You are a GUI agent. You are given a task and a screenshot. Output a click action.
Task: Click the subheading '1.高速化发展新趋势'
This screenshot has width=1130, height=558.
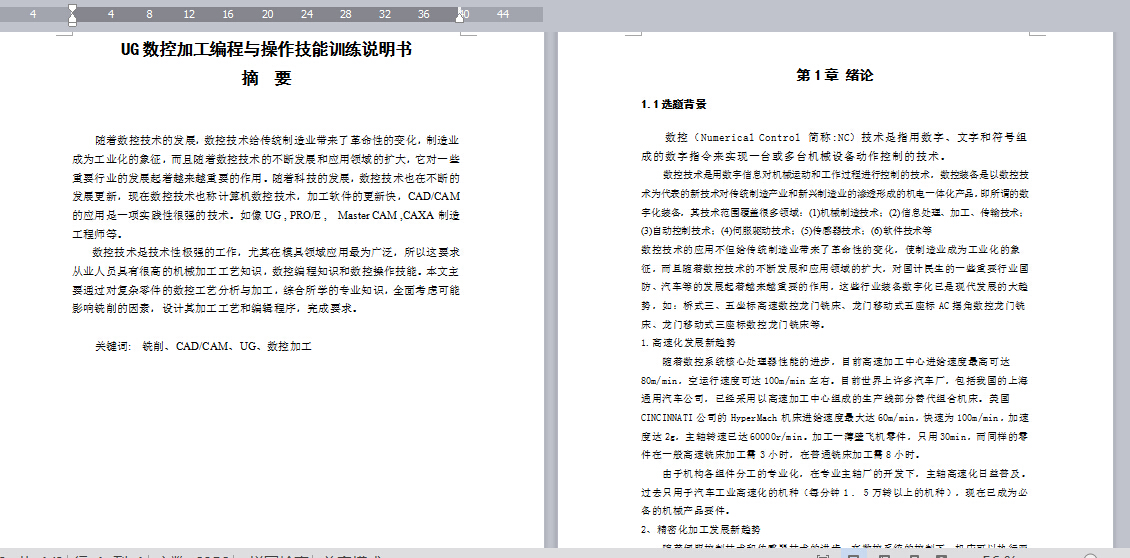[x=688, y=342]
